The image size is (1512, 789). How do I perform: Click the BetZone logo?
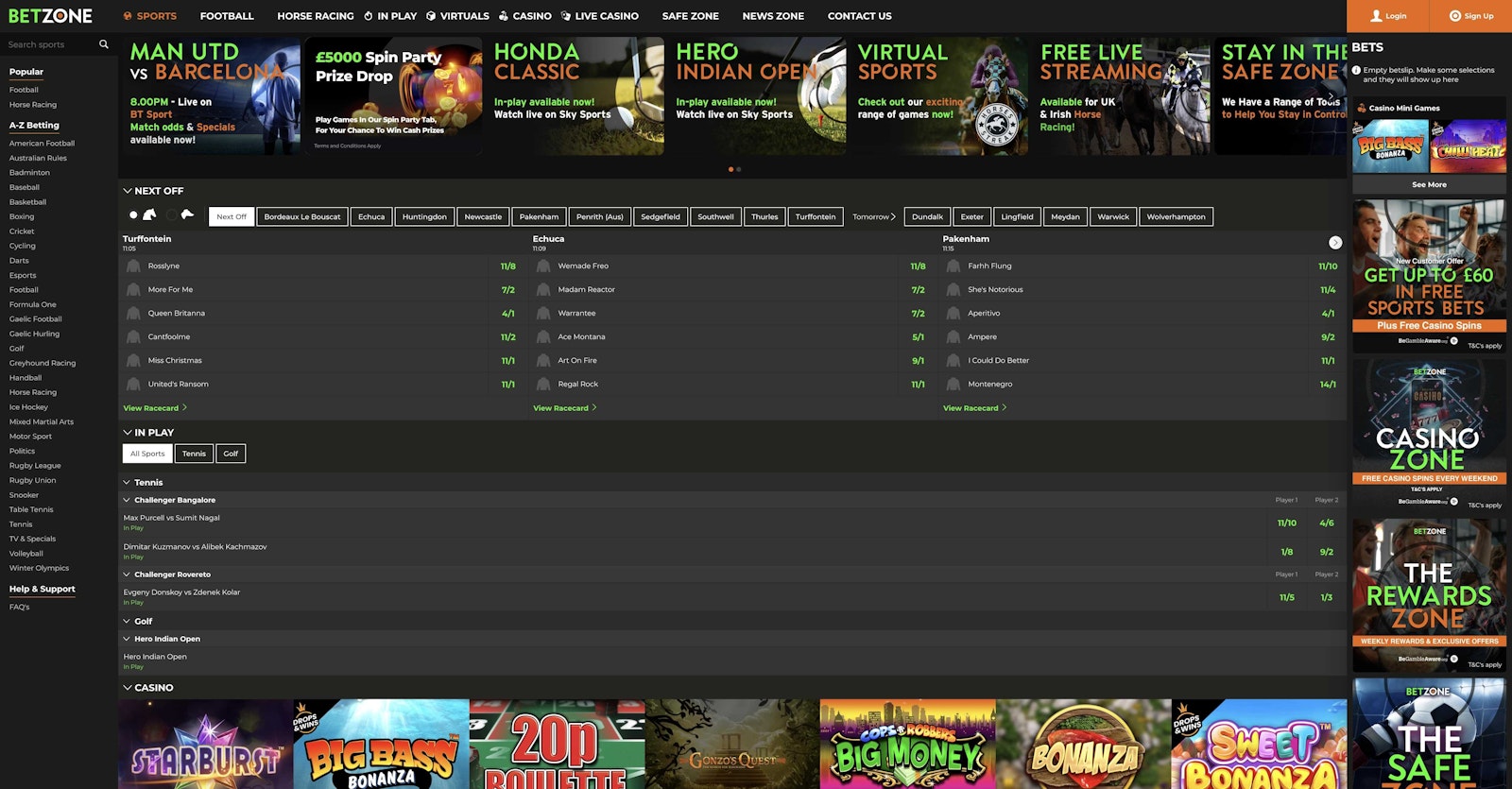click(x=50, y=16)
